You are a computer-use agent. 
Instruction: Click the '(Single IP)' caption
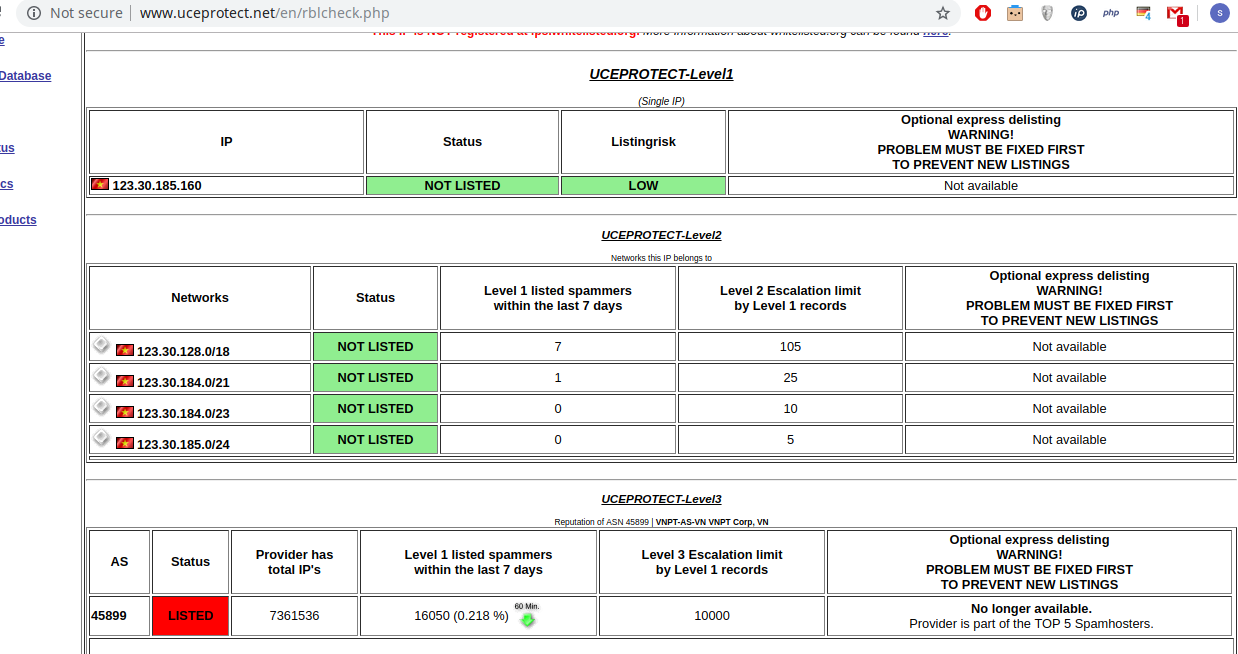(x=661, y=101)
